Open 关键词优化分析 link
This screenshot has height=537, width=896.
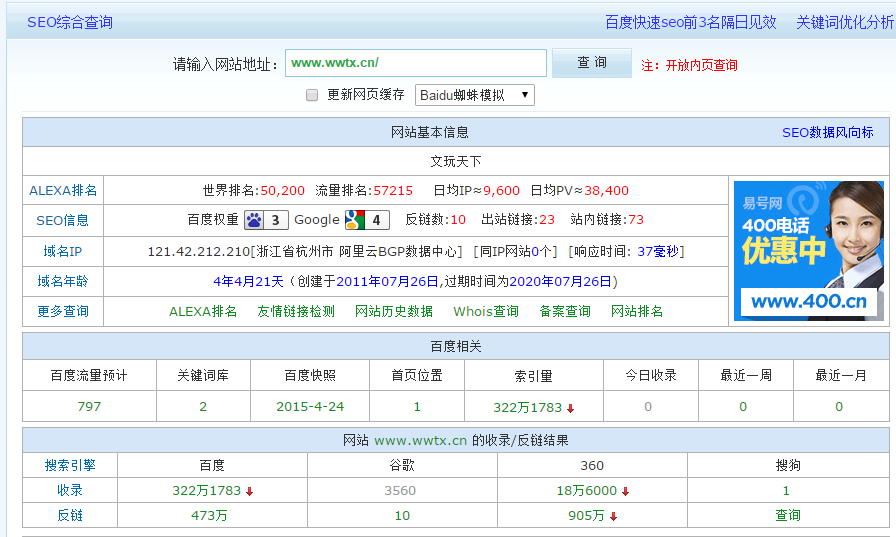pyautogui.click(x=845, y=22)
